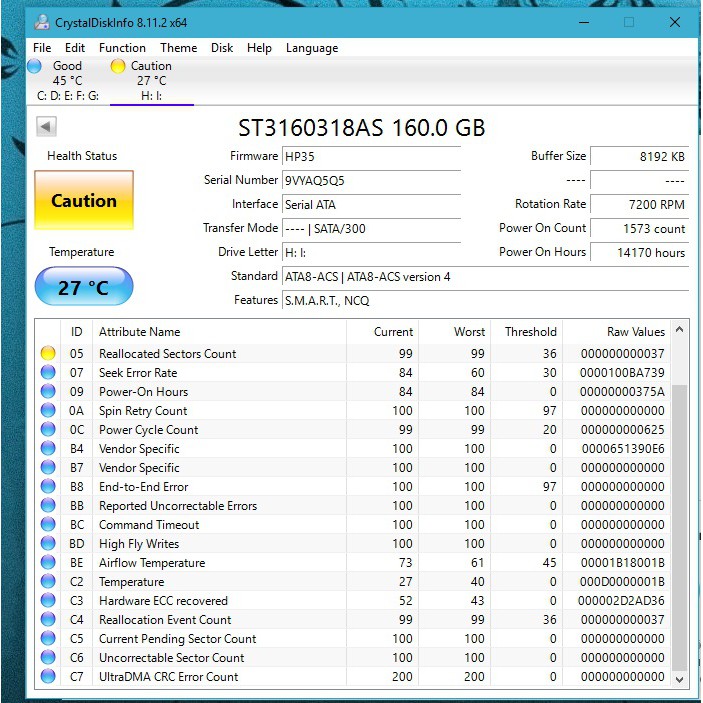Open the Disk menu

(x=222, y=48)
